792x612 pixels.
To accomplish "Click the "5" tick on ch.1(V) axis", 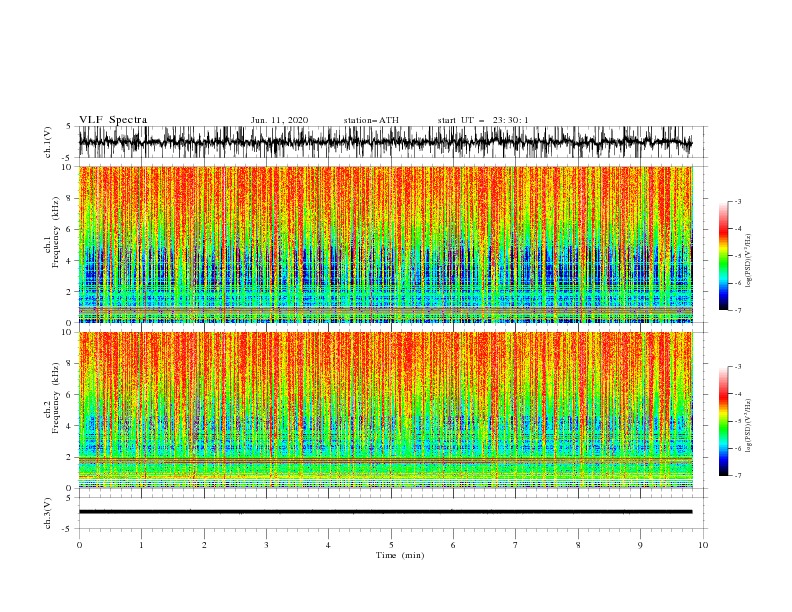I will [x=69, y=126].
